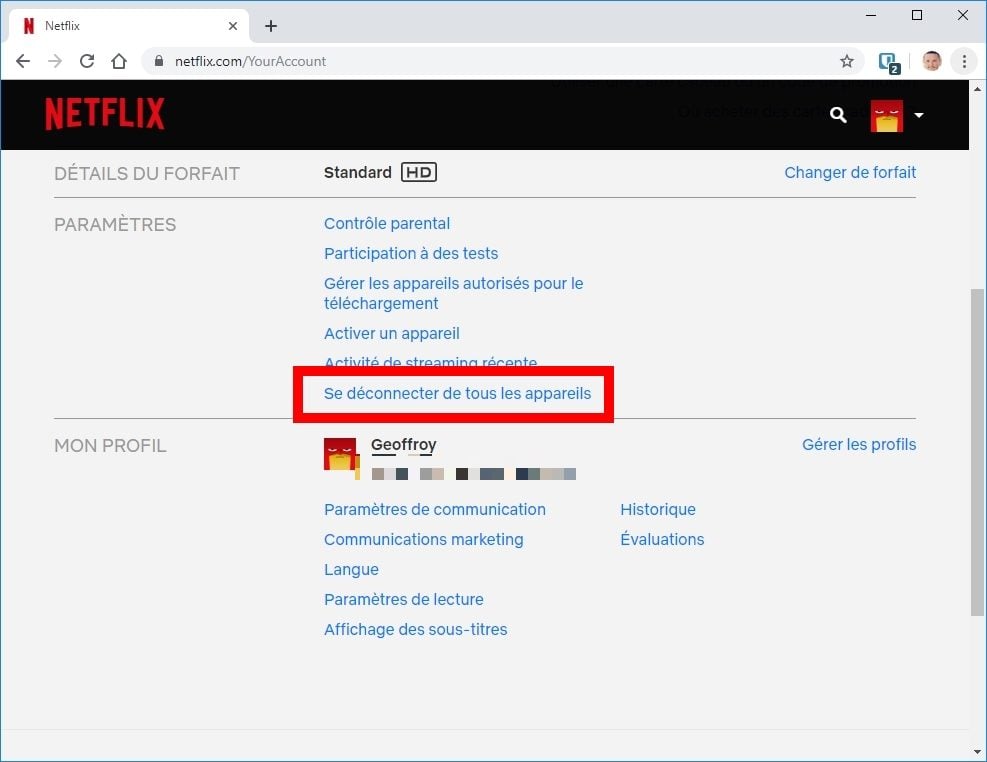
Task: Click the vertical scrollbar thumb
Action: click(976, 452)
